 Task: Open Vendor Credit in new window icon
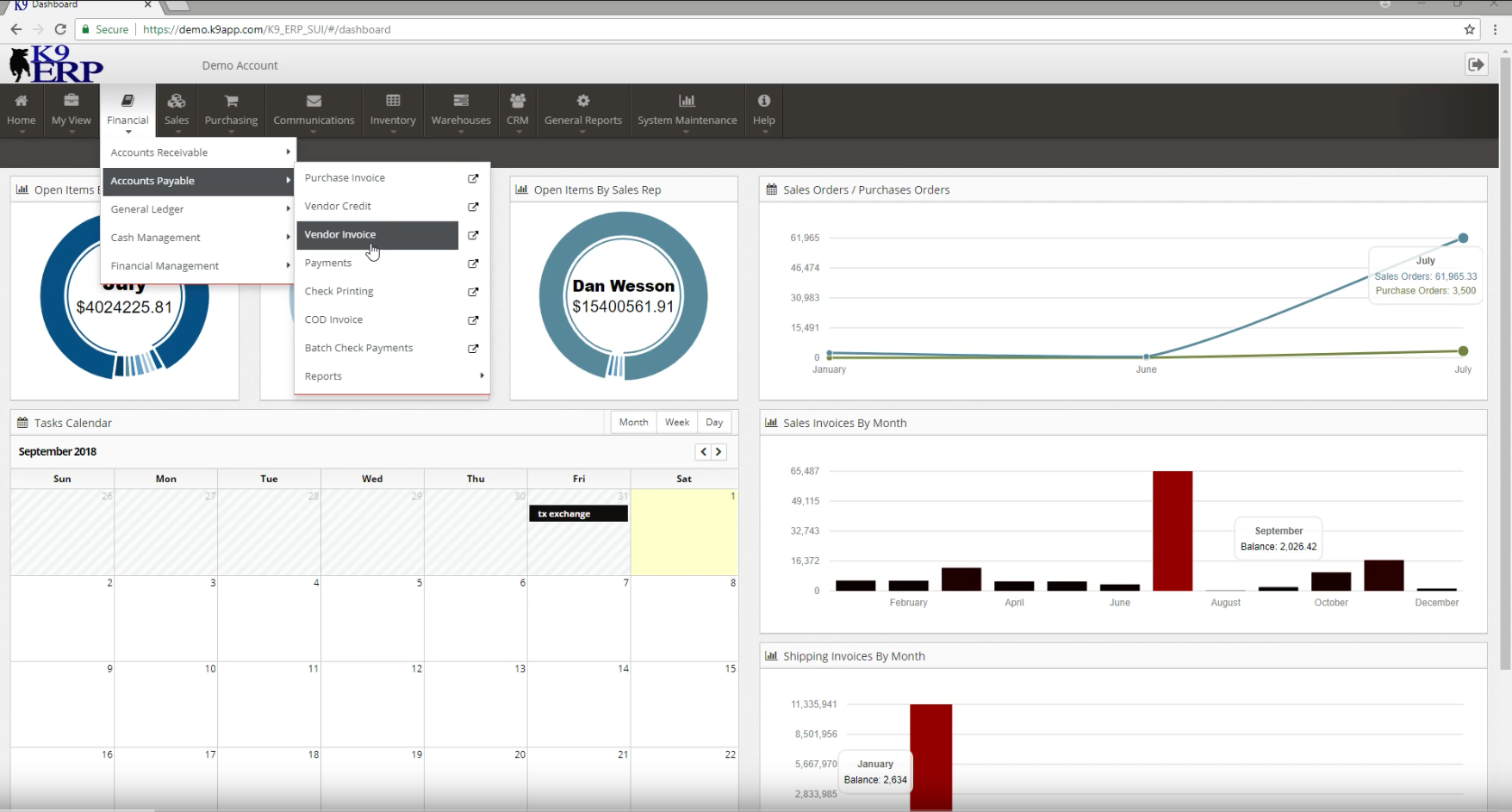tap(473, 207)
